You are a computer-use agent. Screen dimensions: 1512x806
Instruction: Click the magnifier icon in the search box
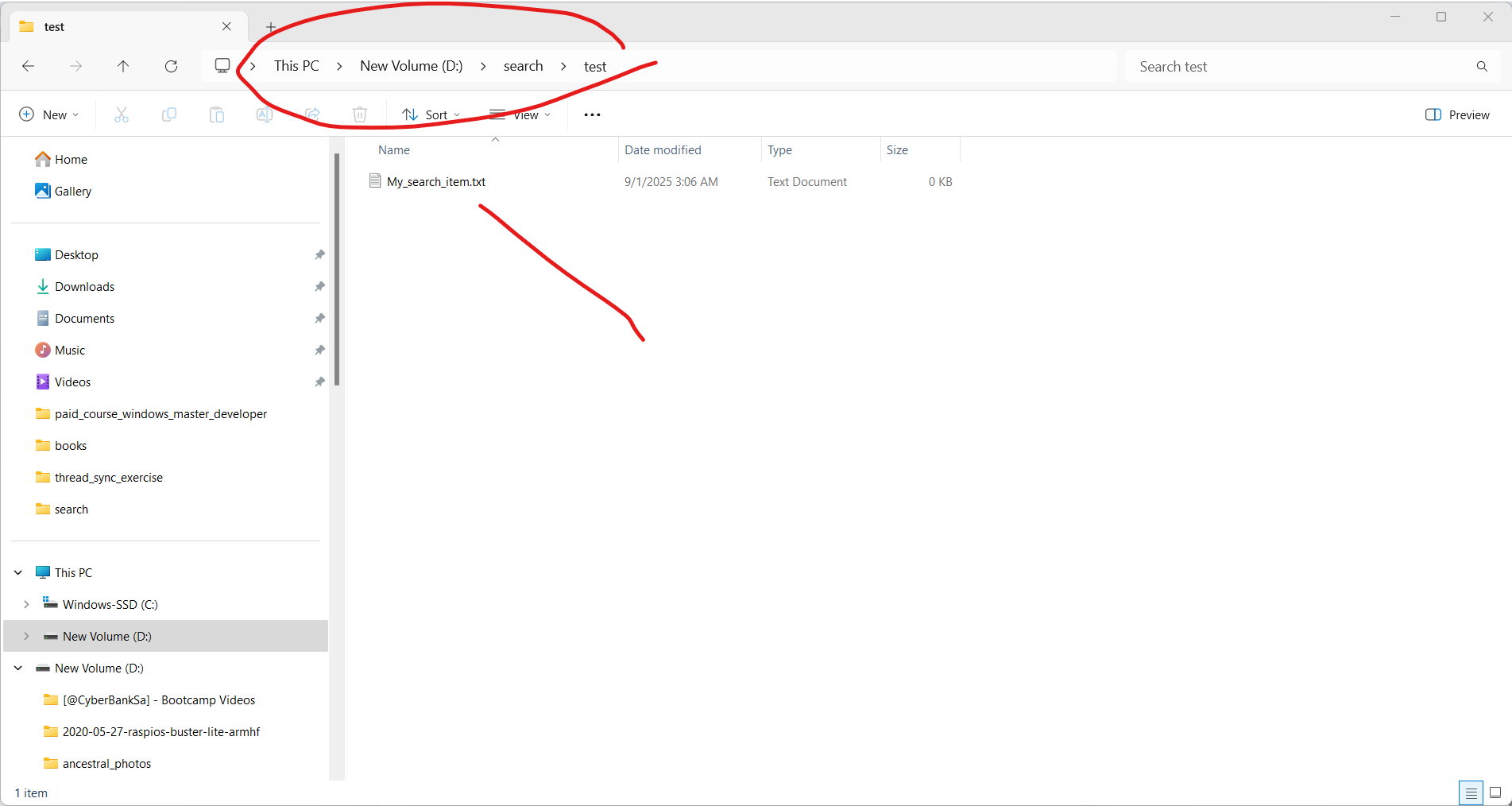(x=1481, y=66)
